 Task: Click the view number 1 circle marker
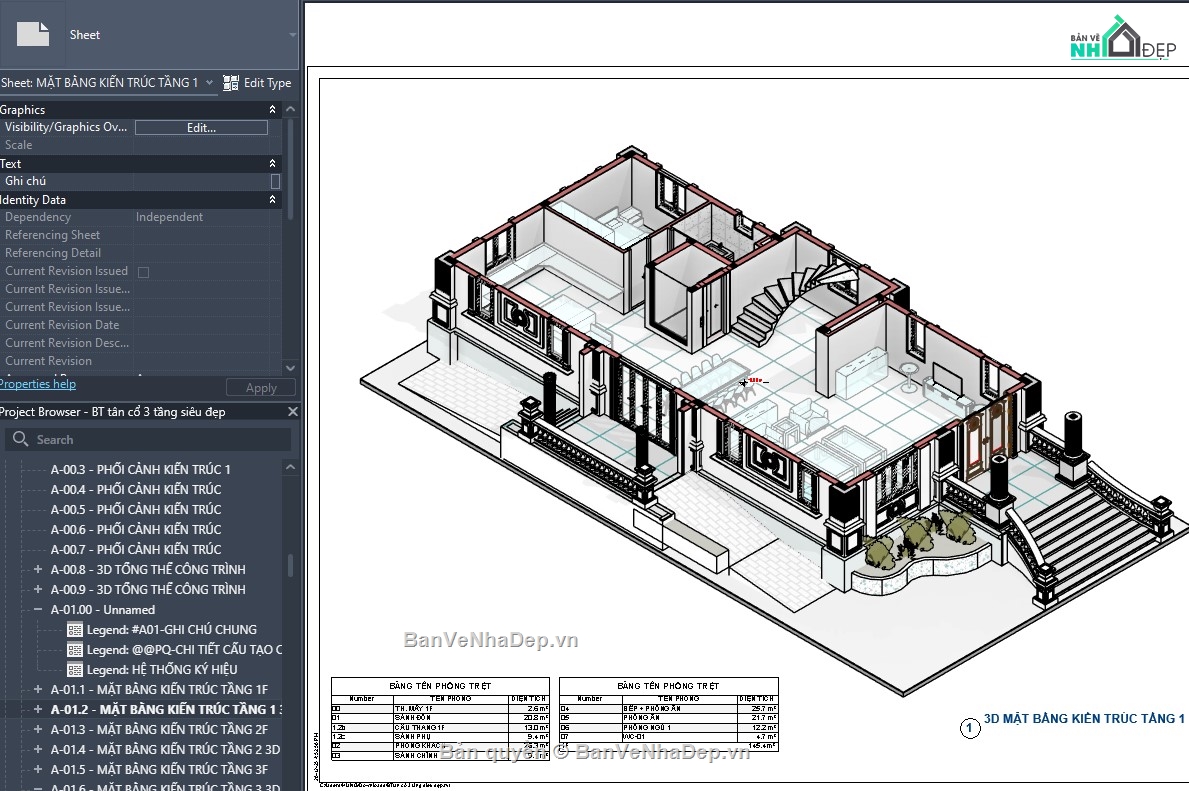coord(970,728)
